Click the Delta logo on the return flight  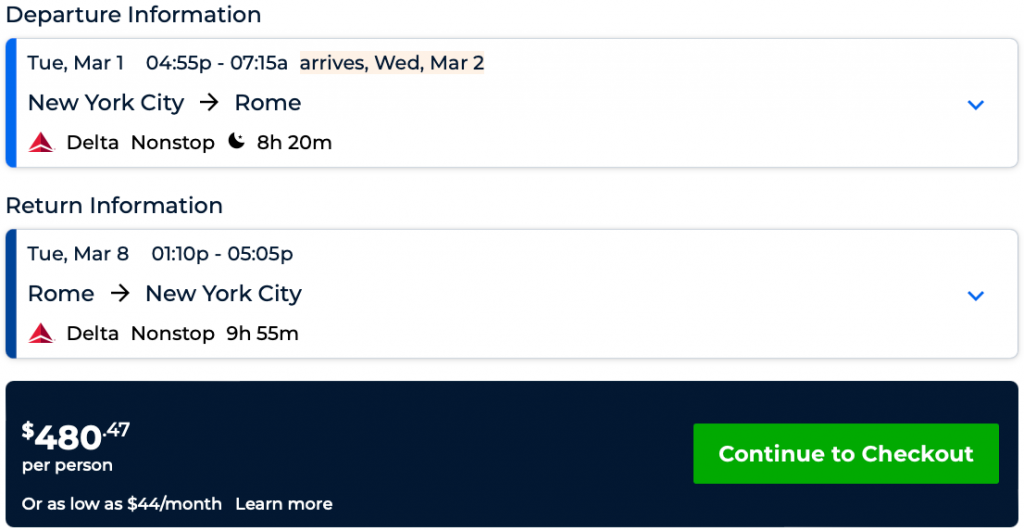(41, 334)
